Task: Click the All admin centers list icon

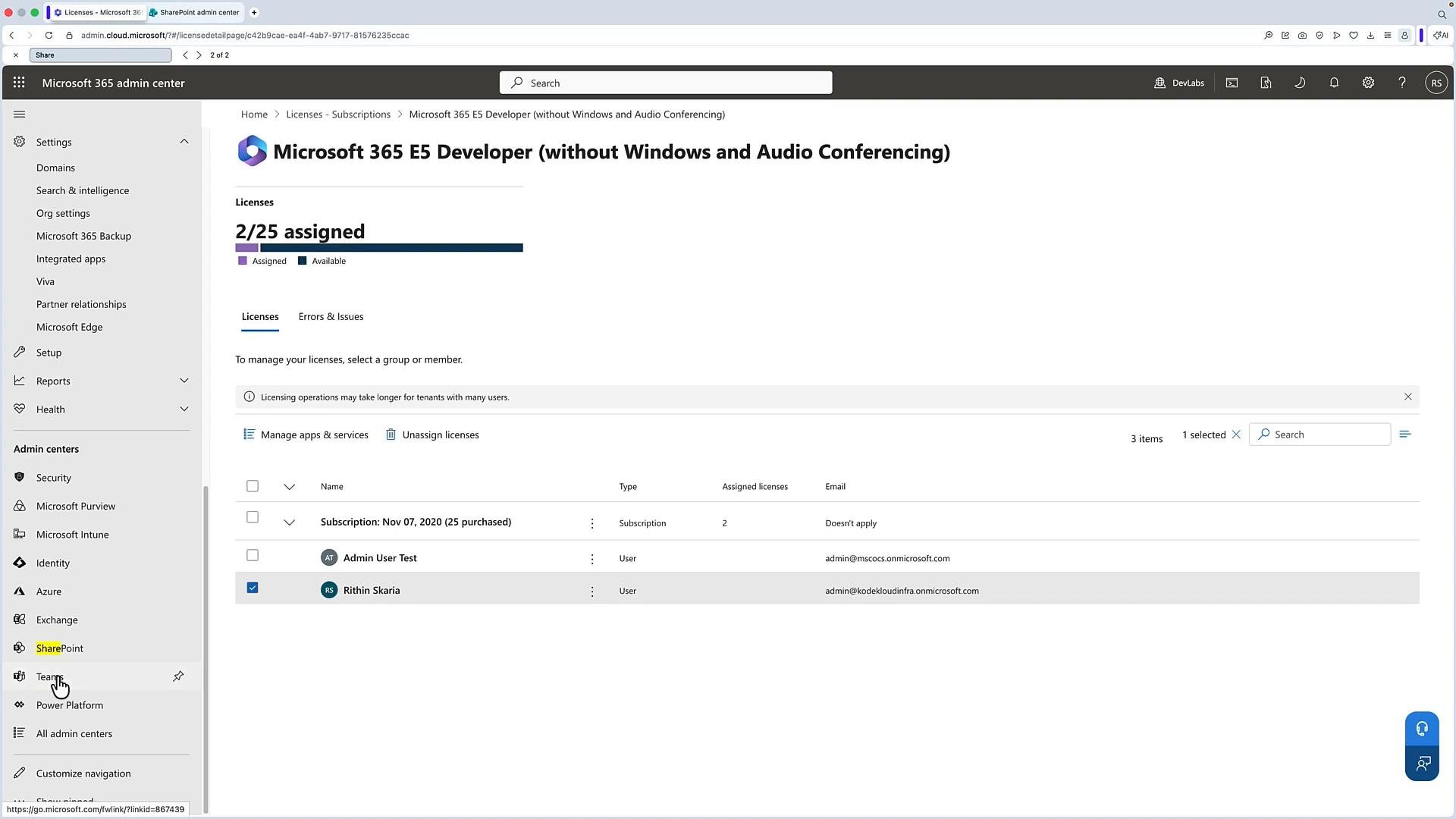Action: [x=20, y=733]
